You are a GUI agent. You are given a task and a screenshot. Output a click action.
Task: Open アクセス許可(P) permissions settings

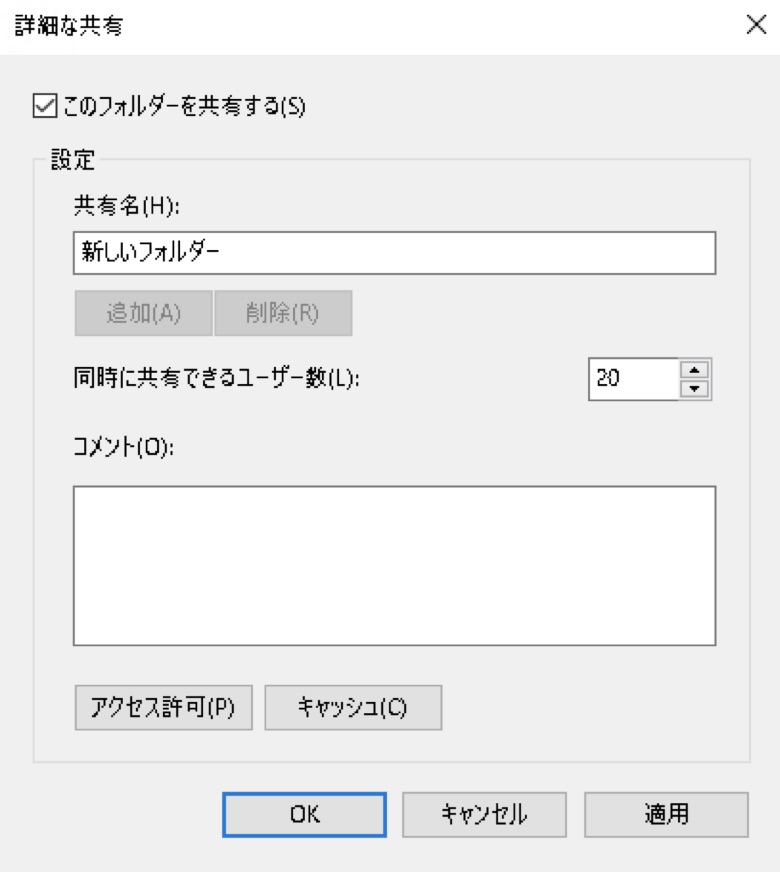tap(163, 707)
